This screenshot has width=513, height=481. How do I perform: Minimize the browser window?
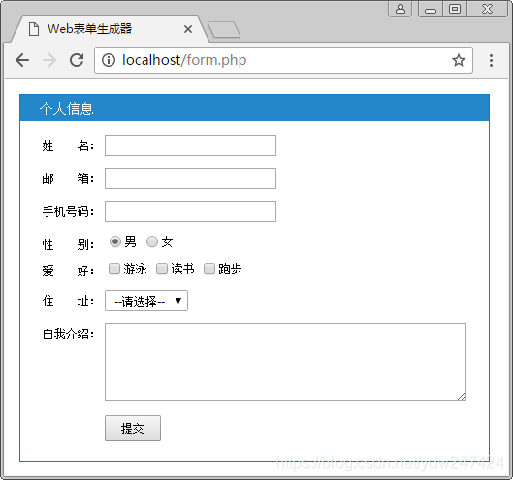[x=430, y=9]
